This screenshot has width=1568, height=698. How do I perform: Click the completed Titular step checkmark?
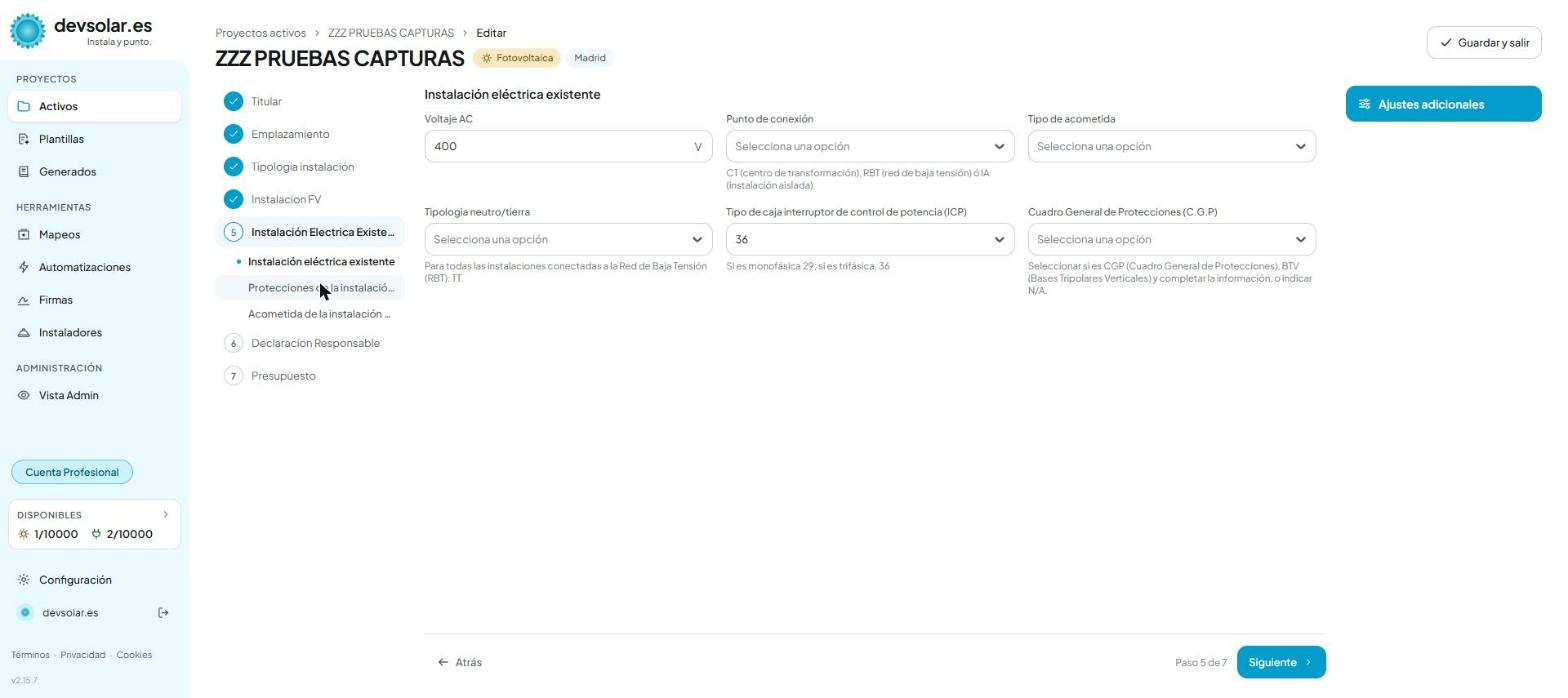coord(233,101)
